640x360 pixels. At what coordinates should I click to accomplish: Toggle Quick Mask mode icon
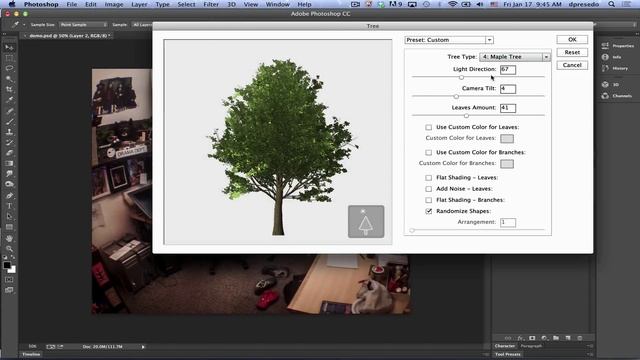point(9,280)
